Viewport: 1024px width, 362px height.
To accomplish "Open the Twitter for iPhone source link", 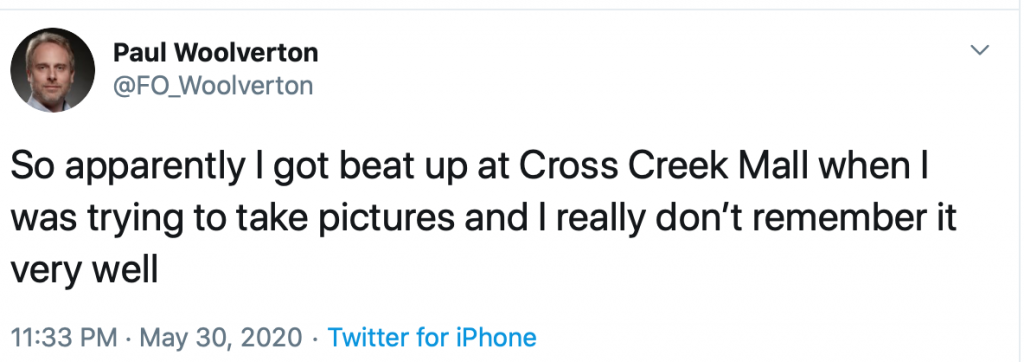I will [432, 338].
